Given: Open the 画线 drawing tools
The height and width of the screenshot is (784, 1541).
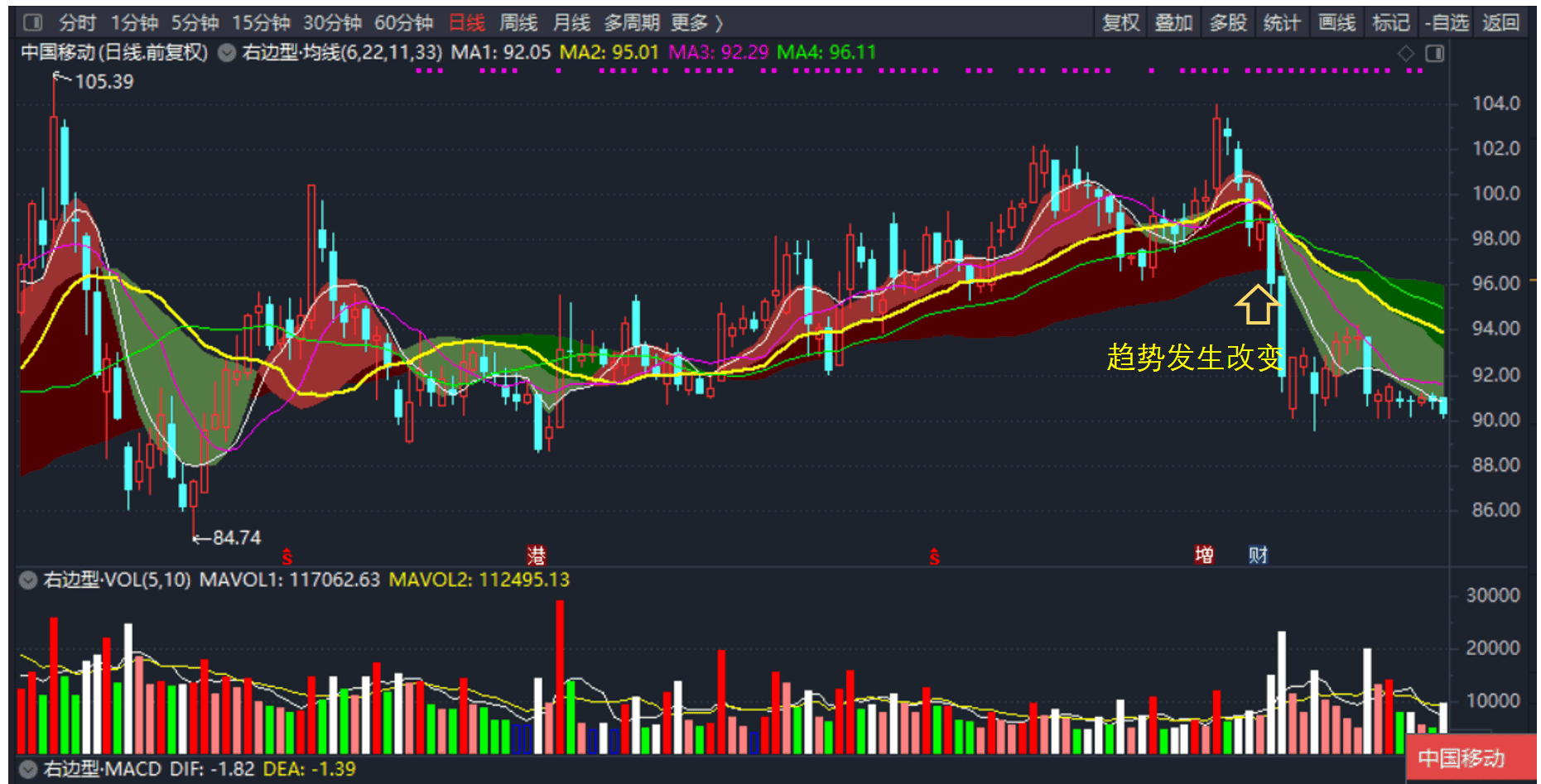Looking at the screenshot, I should 1336,22.
